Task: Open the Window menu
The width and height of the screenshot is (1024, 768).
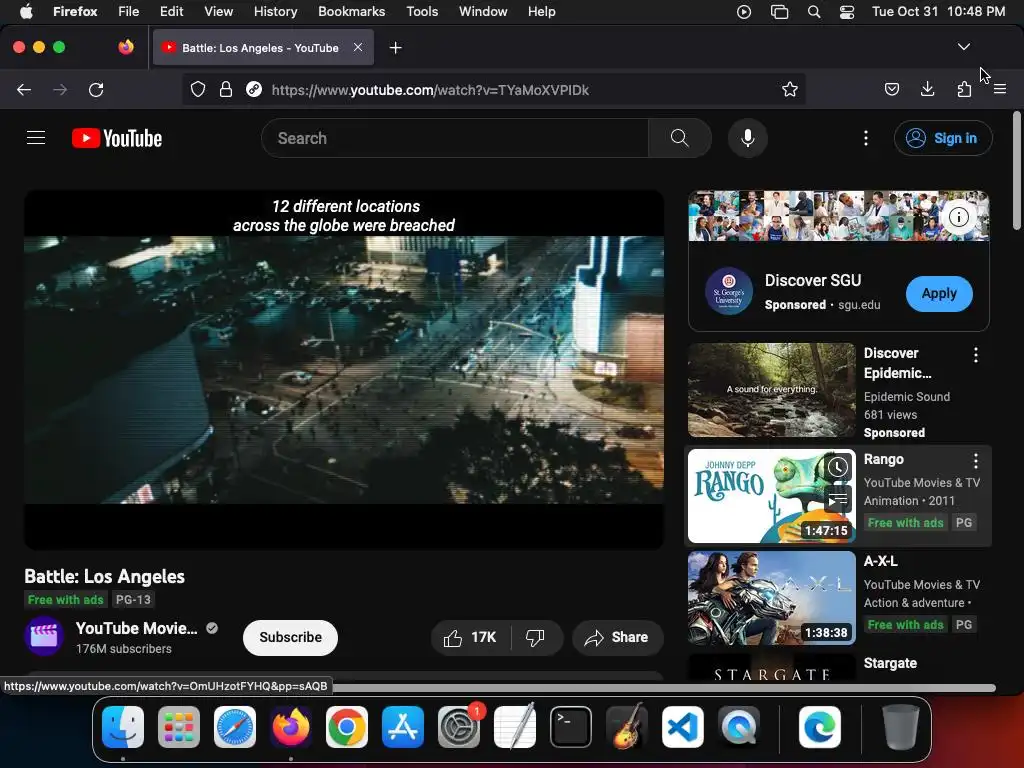Action: [x=483, y=12]
